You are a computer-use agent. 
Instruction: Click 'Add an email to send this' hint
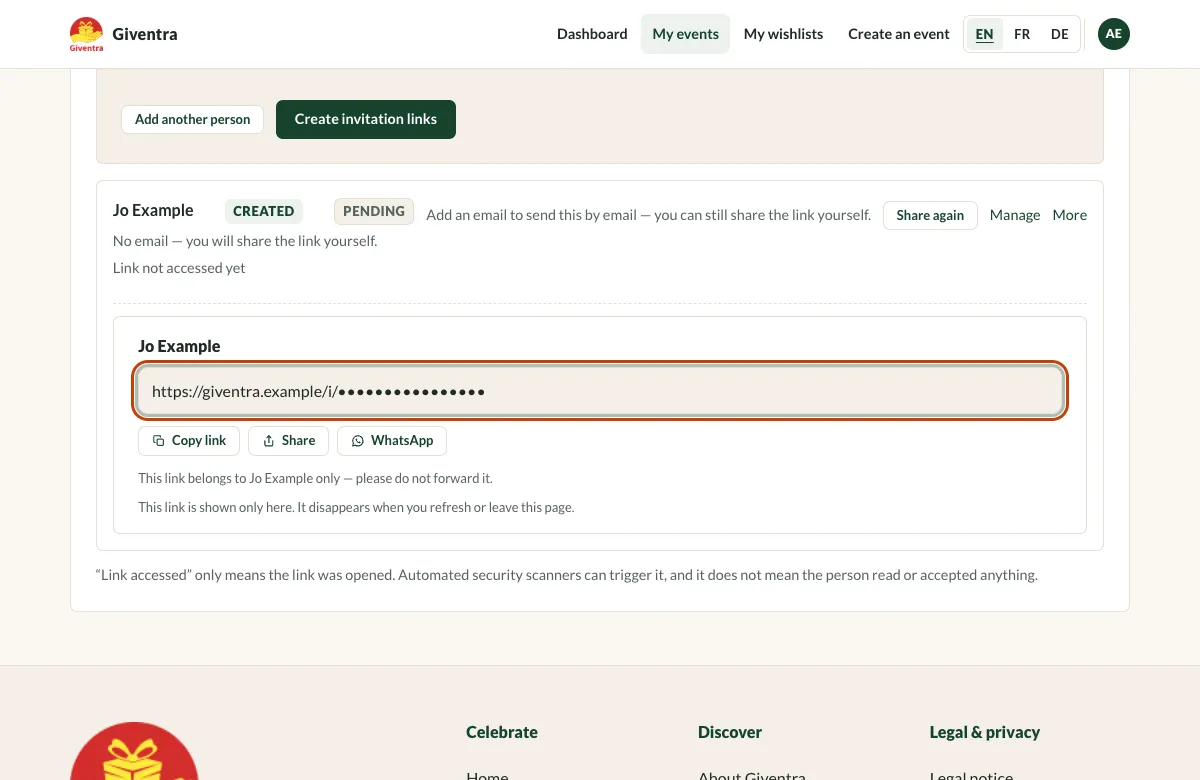[x=648, y=215]
